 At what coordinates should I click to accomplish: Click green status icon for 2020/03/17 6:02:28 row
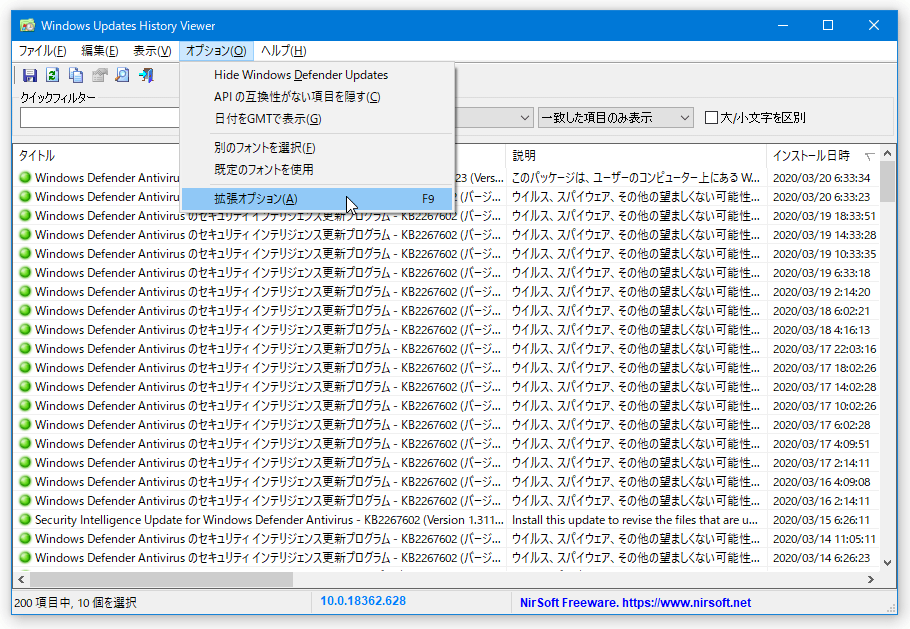point(25,424)
